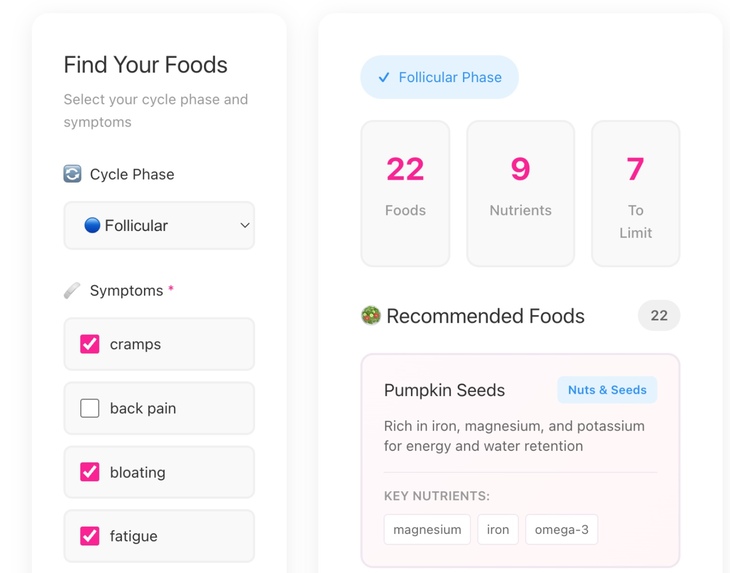Toggle the fatigue checkbox off

click(x=90, y=536)
